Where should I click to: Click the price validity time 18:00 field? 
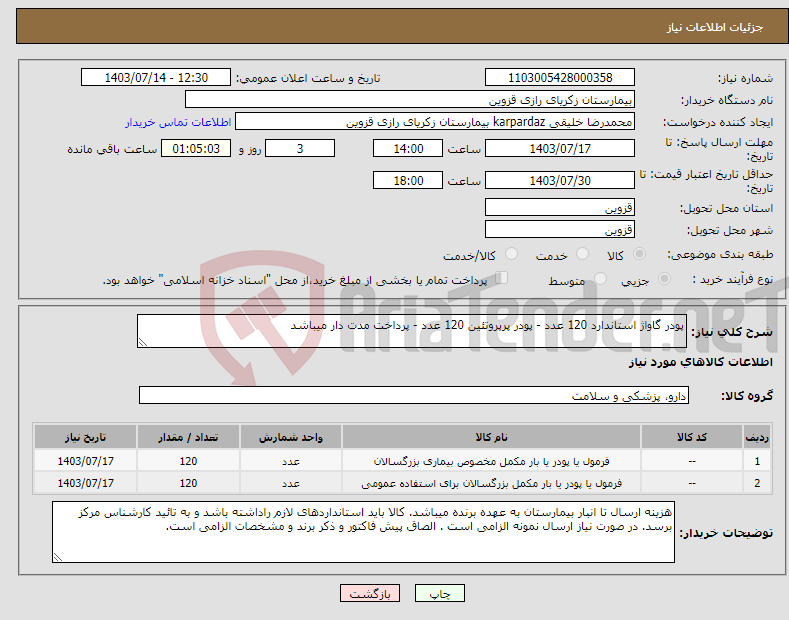(x=408, y=180)
